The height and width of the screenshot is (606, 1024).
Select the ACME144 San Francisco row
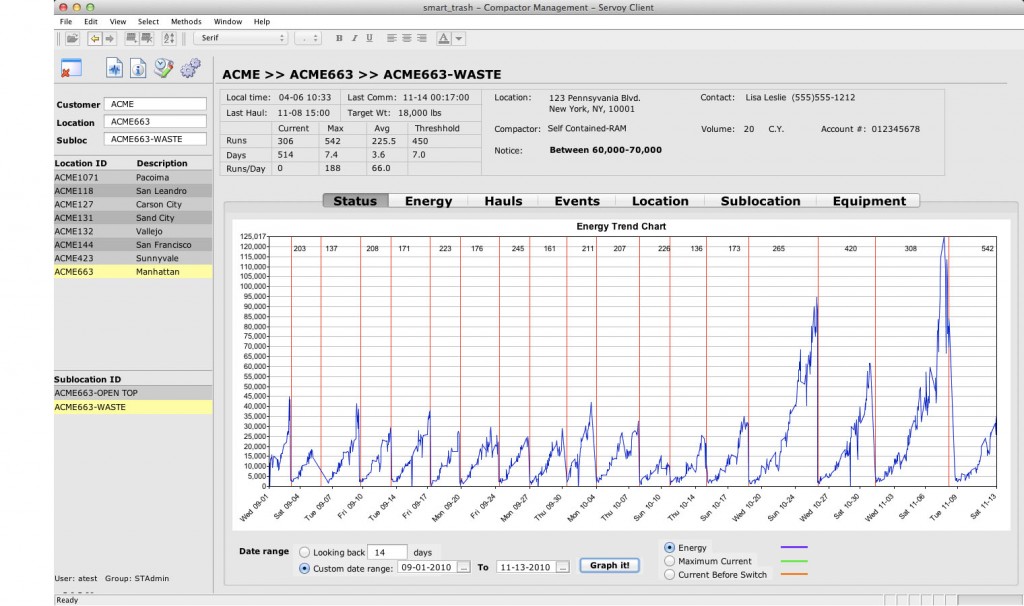point(133,245)
